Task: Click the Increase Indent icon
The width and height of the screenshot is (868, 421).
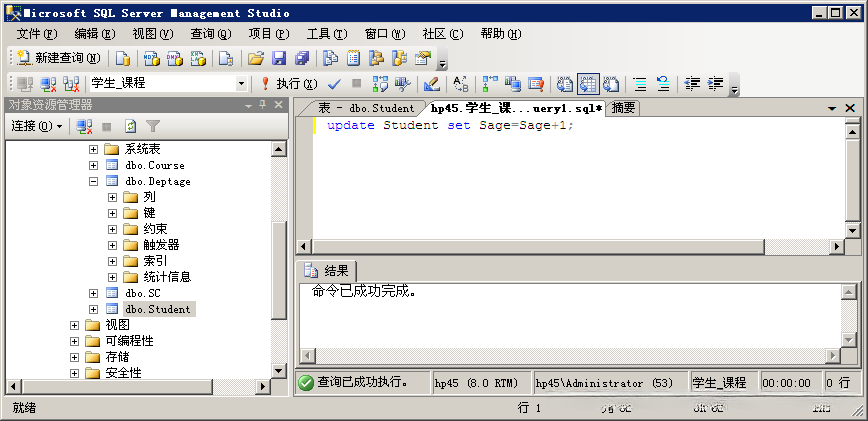Action: pos(715,84)
